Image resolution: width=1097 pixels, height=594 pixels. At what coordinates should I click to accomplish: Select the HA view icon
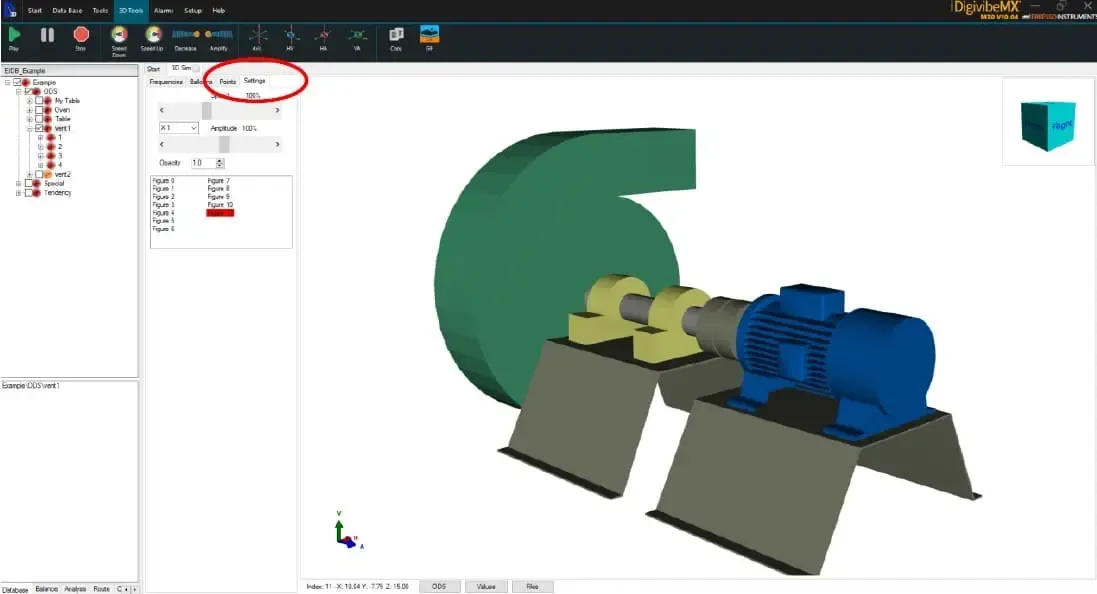coord(323,35)
